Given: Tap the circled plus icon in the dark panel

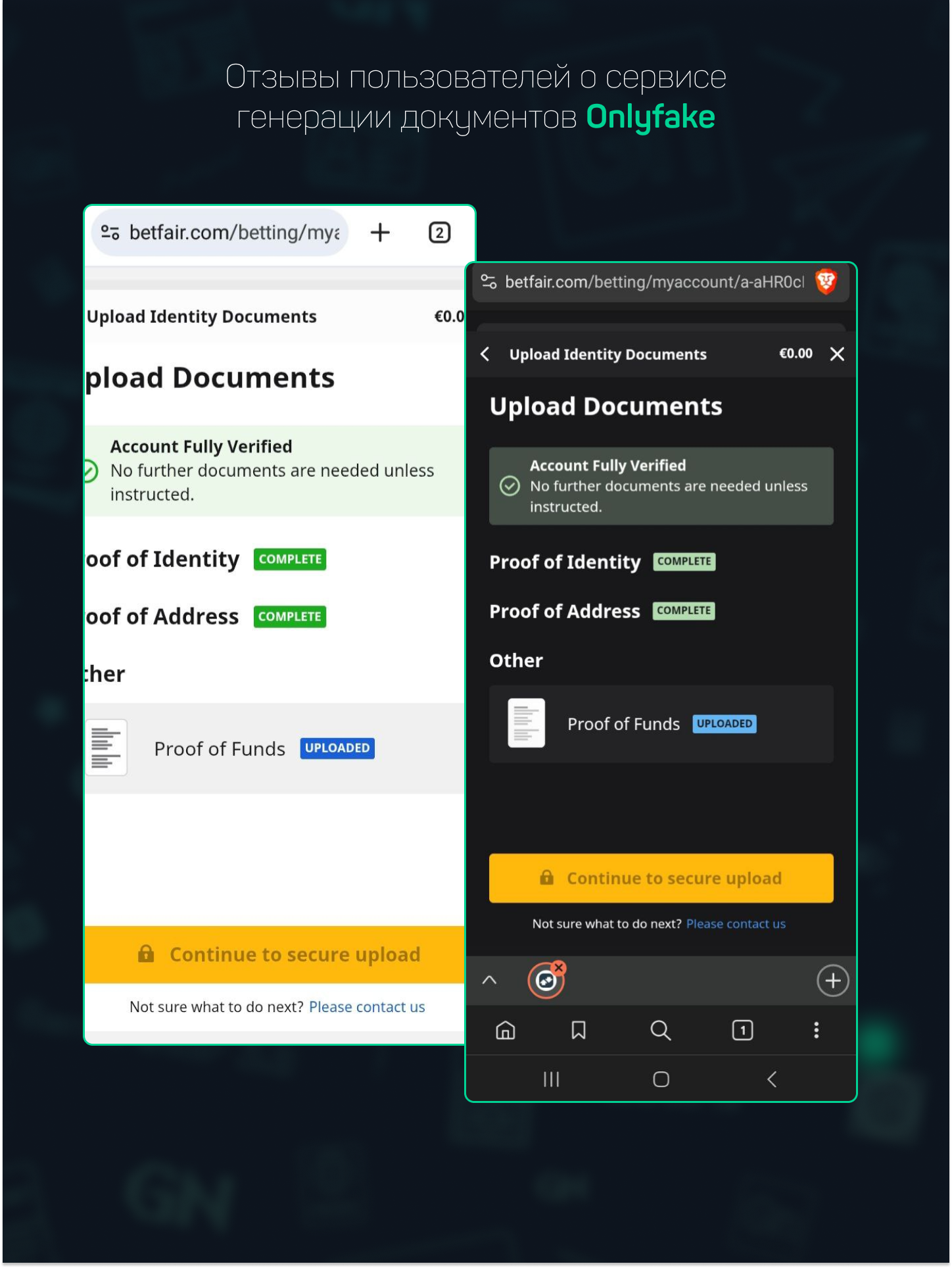Looking at the screenshot, I should coord(832,981).
